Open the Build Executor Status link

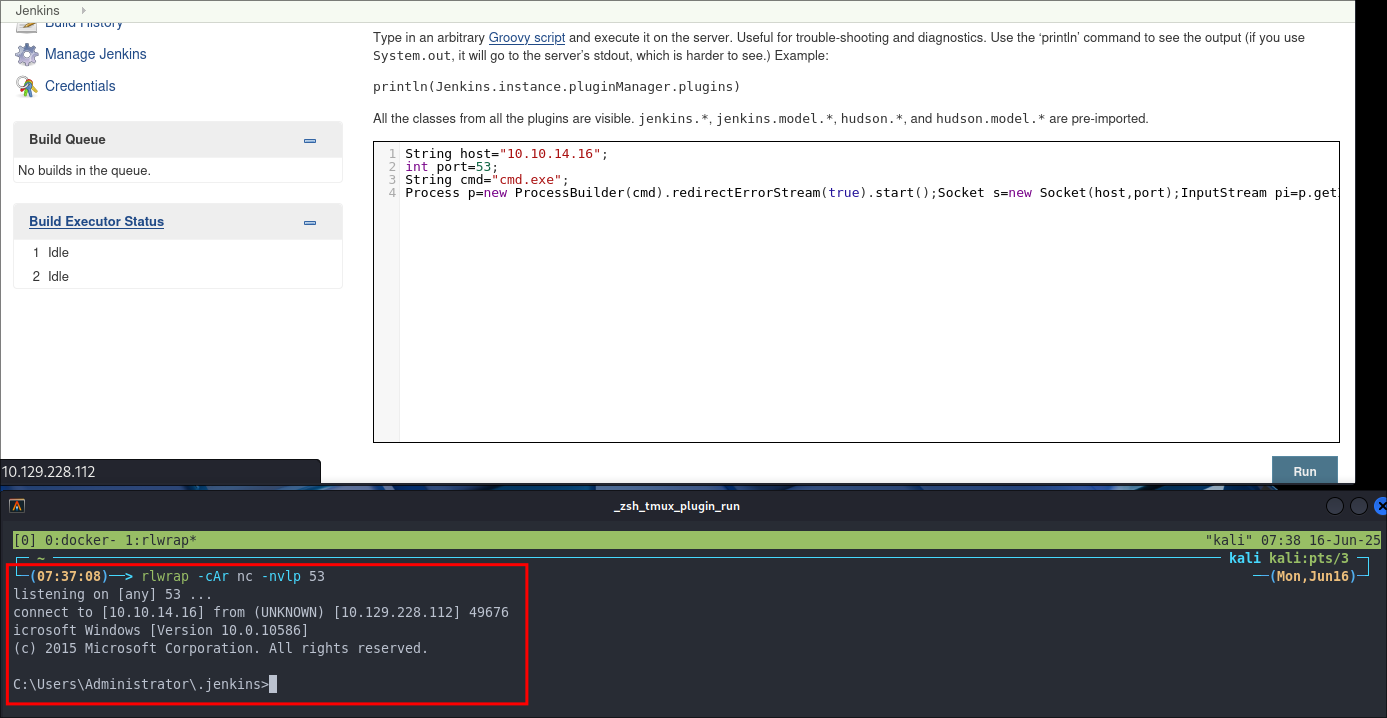[96, 222]
